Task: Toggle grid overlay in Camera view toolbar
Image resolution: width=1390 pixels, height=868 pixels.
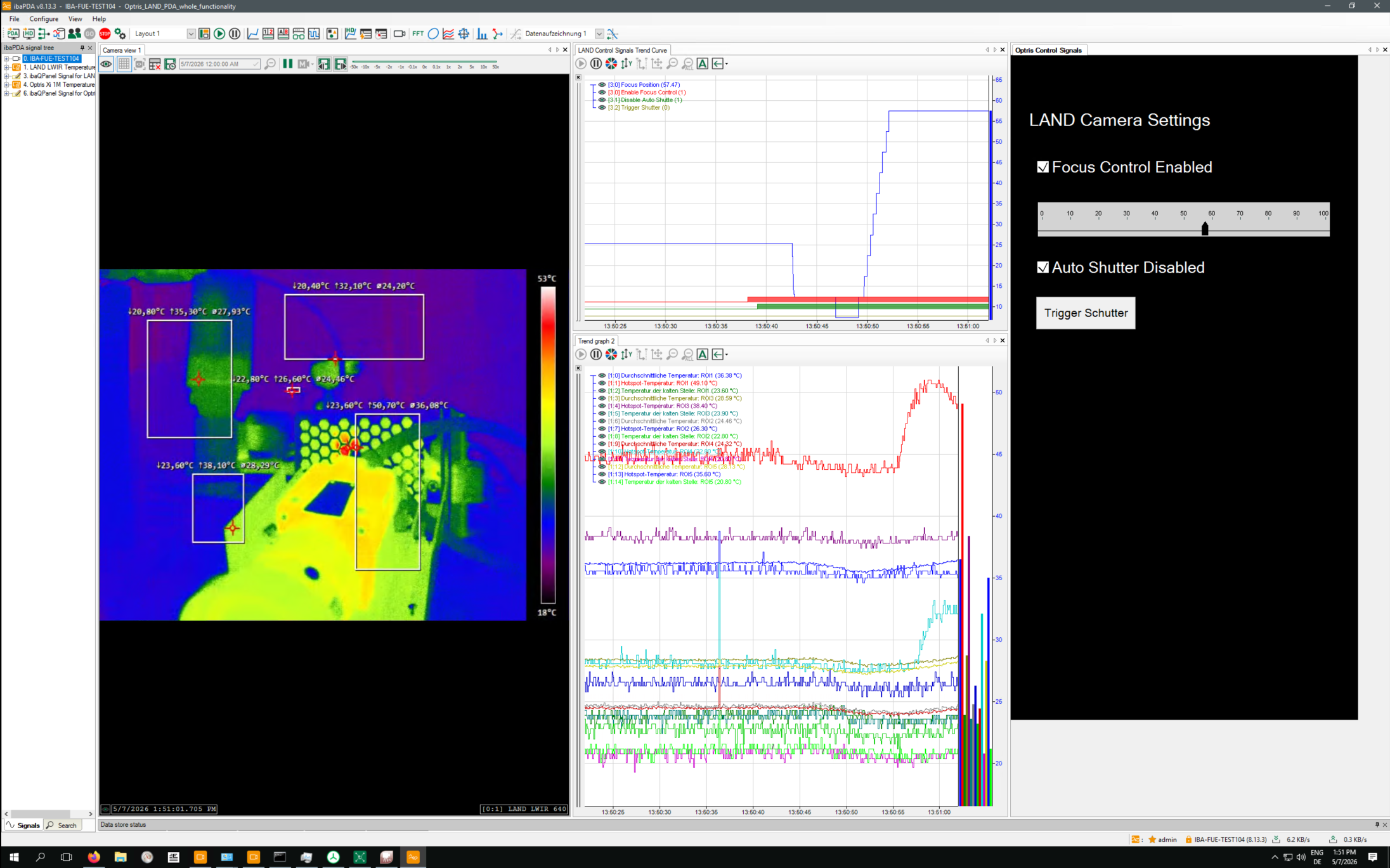Action: click(124, 64)
